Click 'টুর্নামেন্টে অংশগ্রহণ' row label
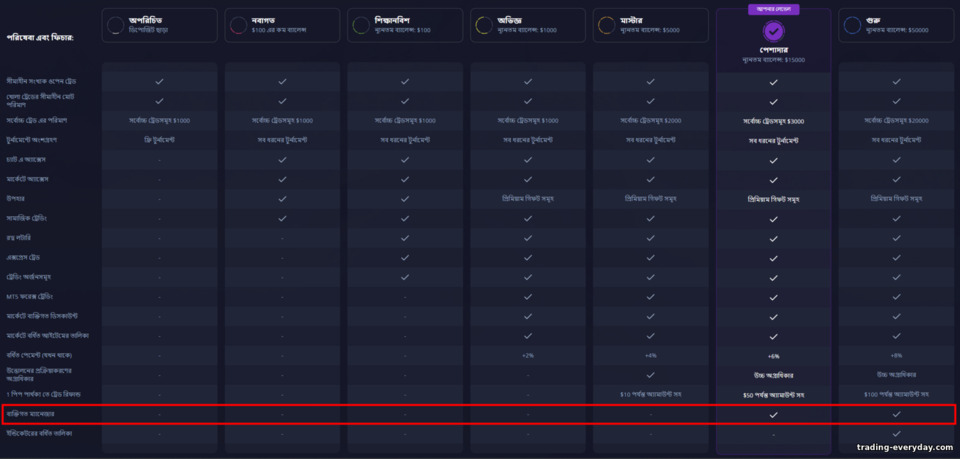Image resolution: width=960 pixels, height=459 pixels. (31, 140)
